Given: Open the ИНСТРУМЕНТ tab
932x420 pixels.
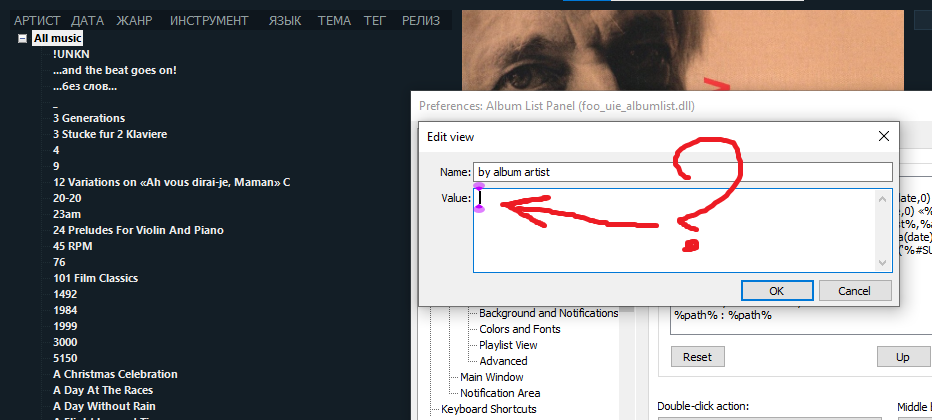Looking at the screenshot, I should 209,21.
